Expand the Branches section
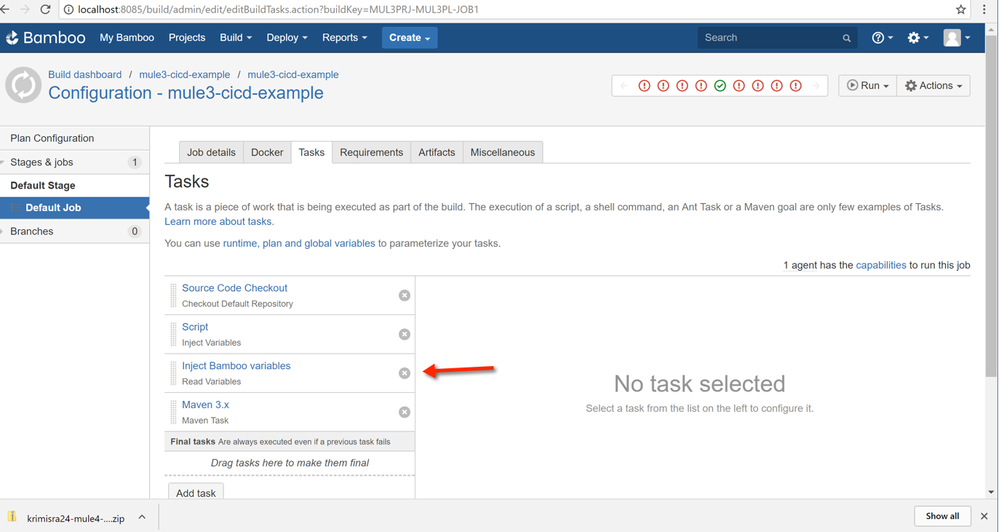The height and width of the screenshot is (532, 999). [3, 231]
